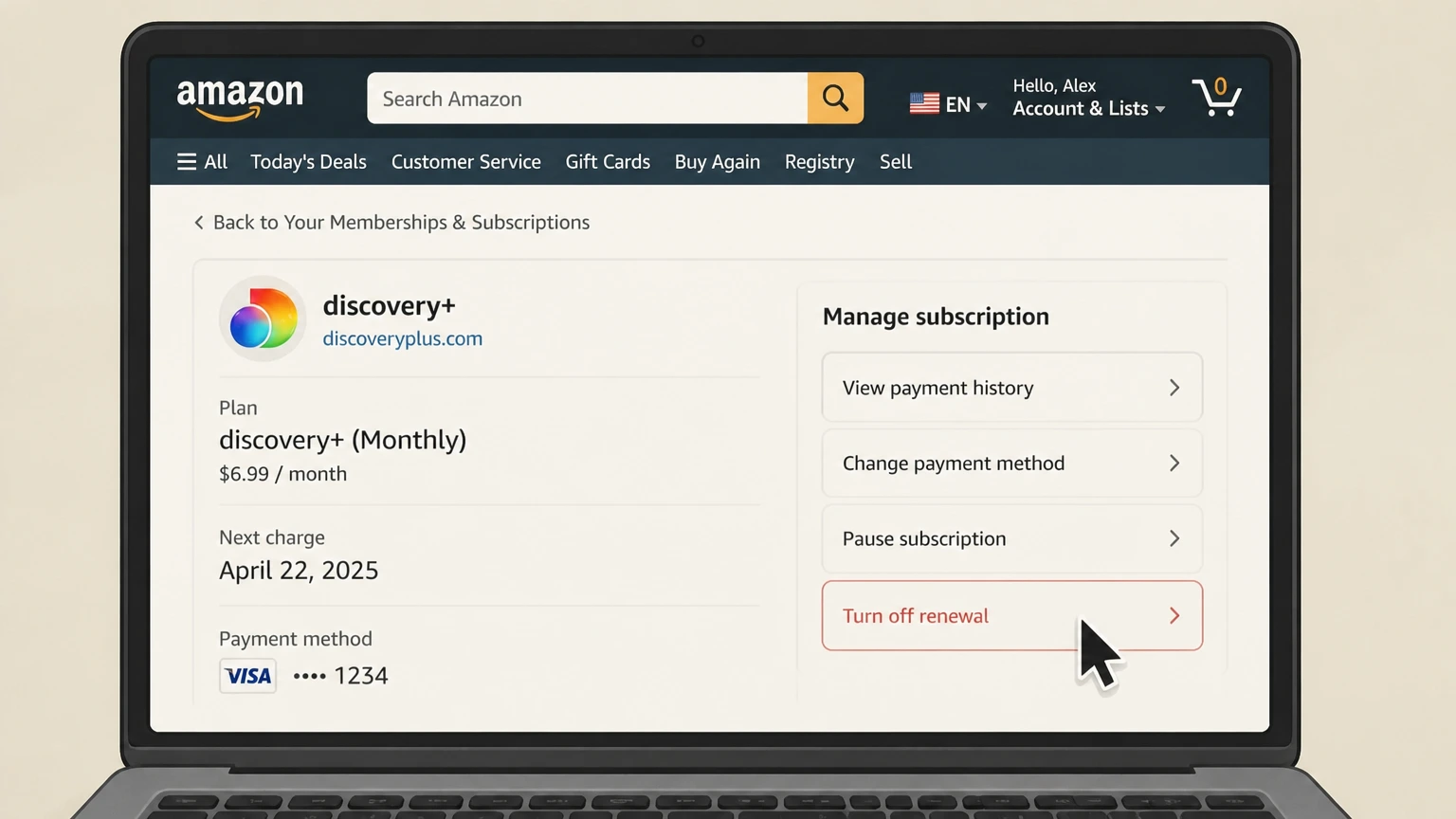Screen dimensions: 1456x819
Task: Open the EN language dropdown
Action: [x=949, y=104]
